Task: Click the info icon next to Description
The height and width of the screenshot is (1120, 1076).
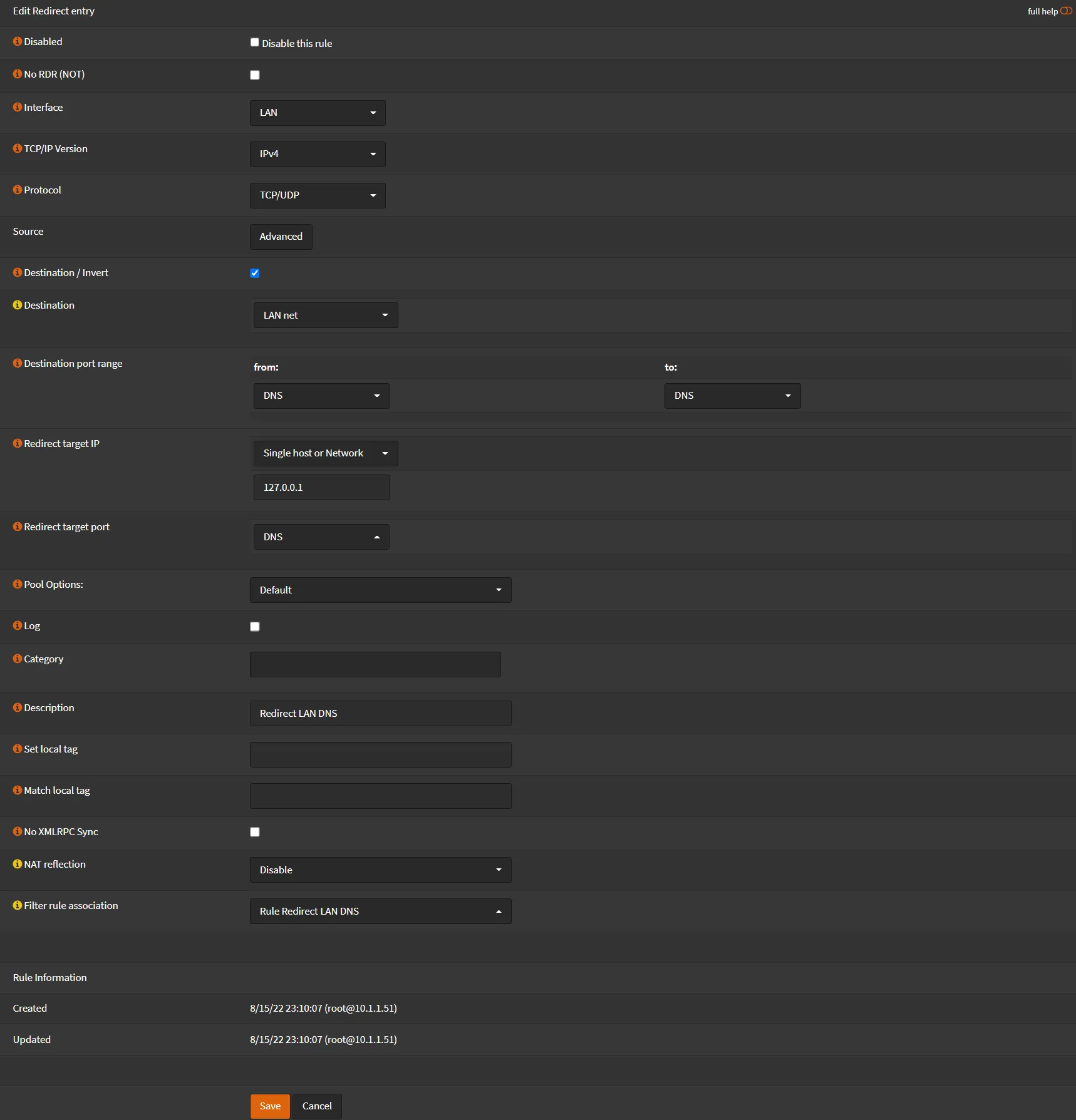Action: pyautogui.click(x=18, y=707)
